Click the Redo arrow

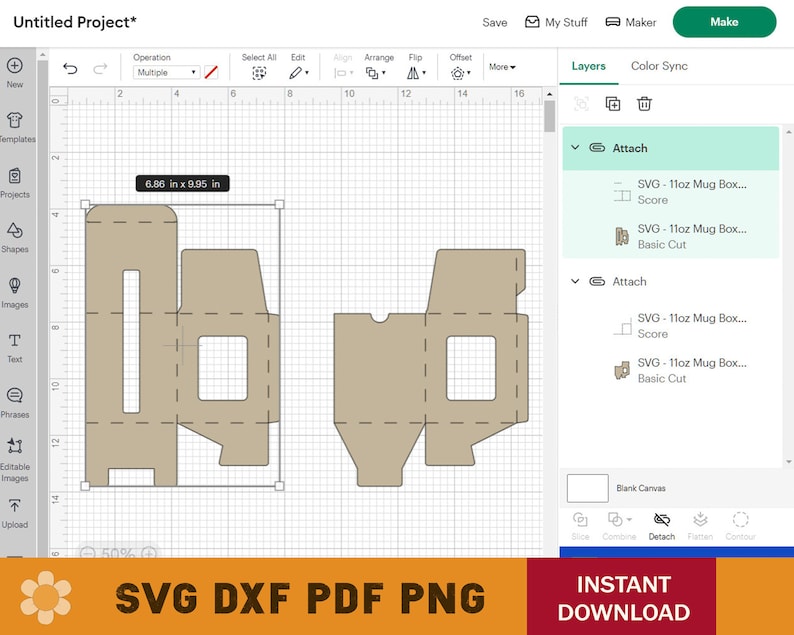click(100, 68)
